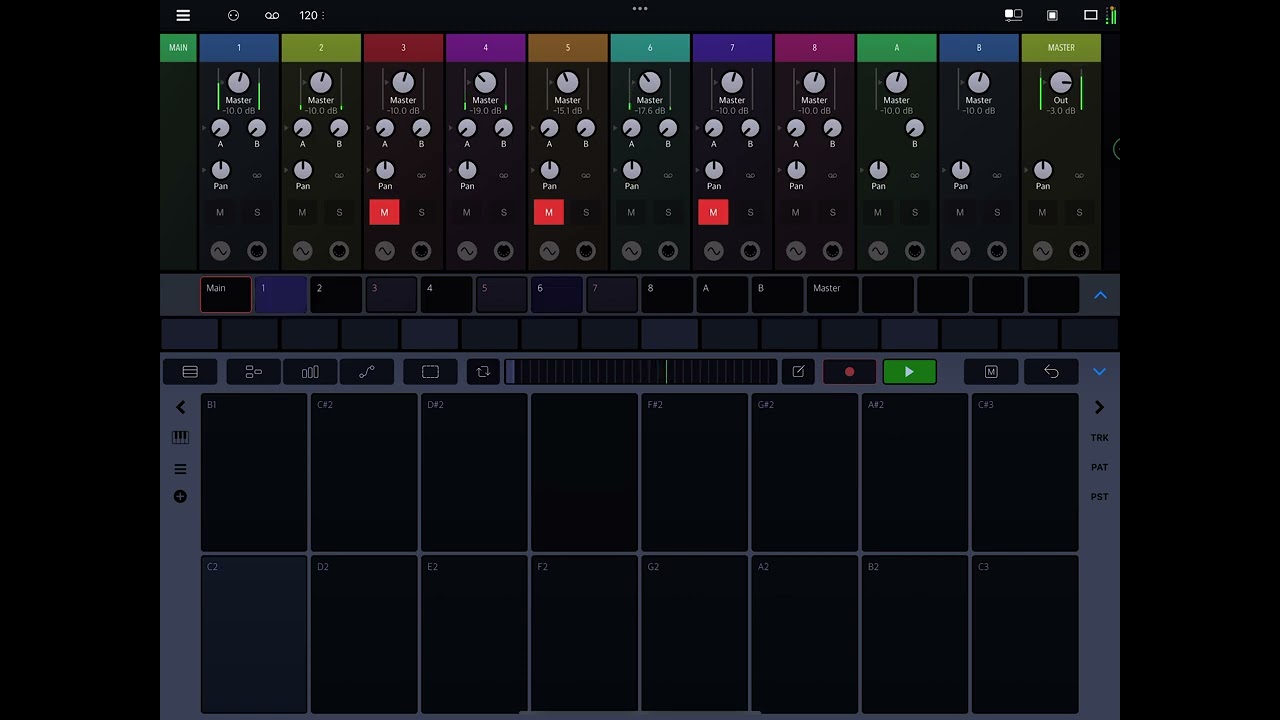Solo channel 4
Viewport: 1280px width, 720px height.
pyautogui.click(x=503, y=212)
